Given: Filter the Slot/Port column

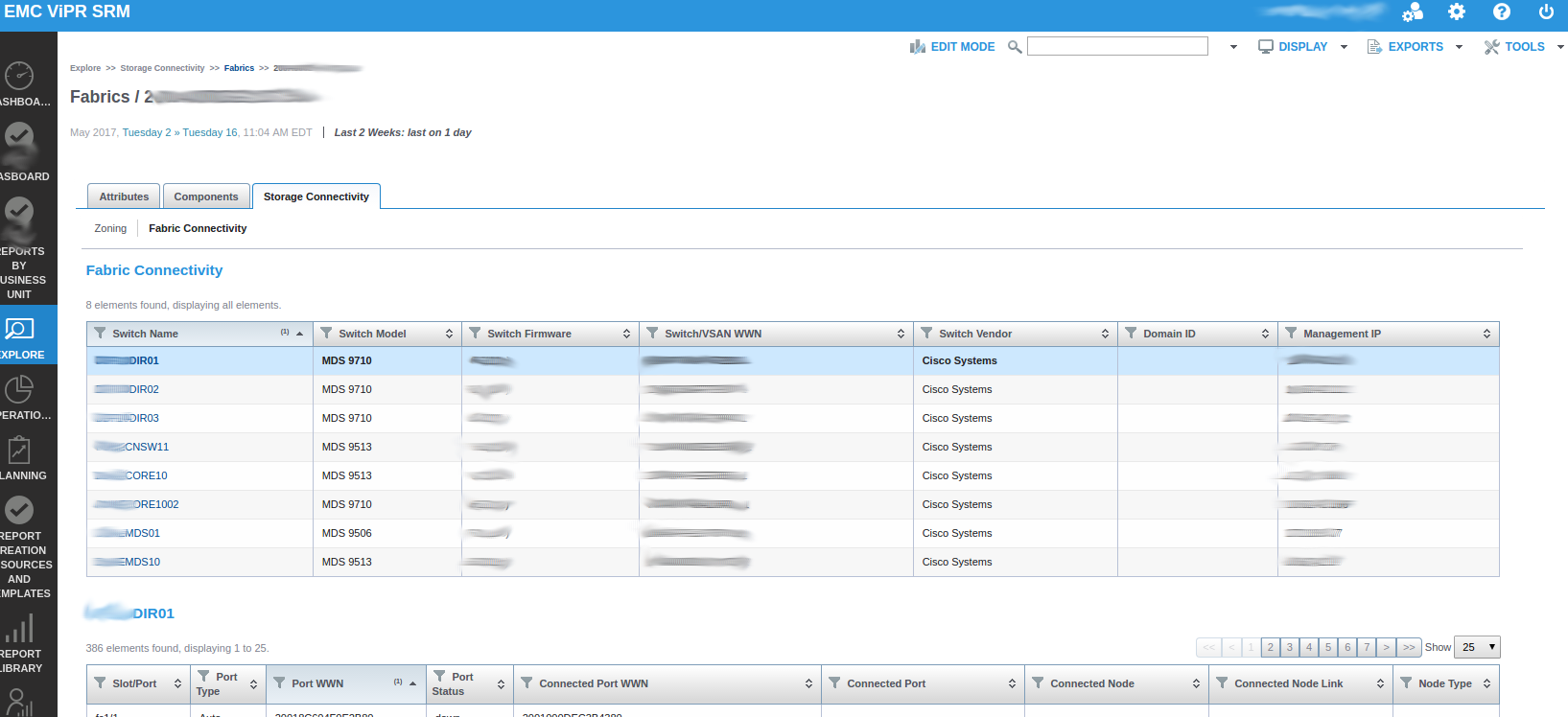Looking at the screenshot, I should [100, 682].
